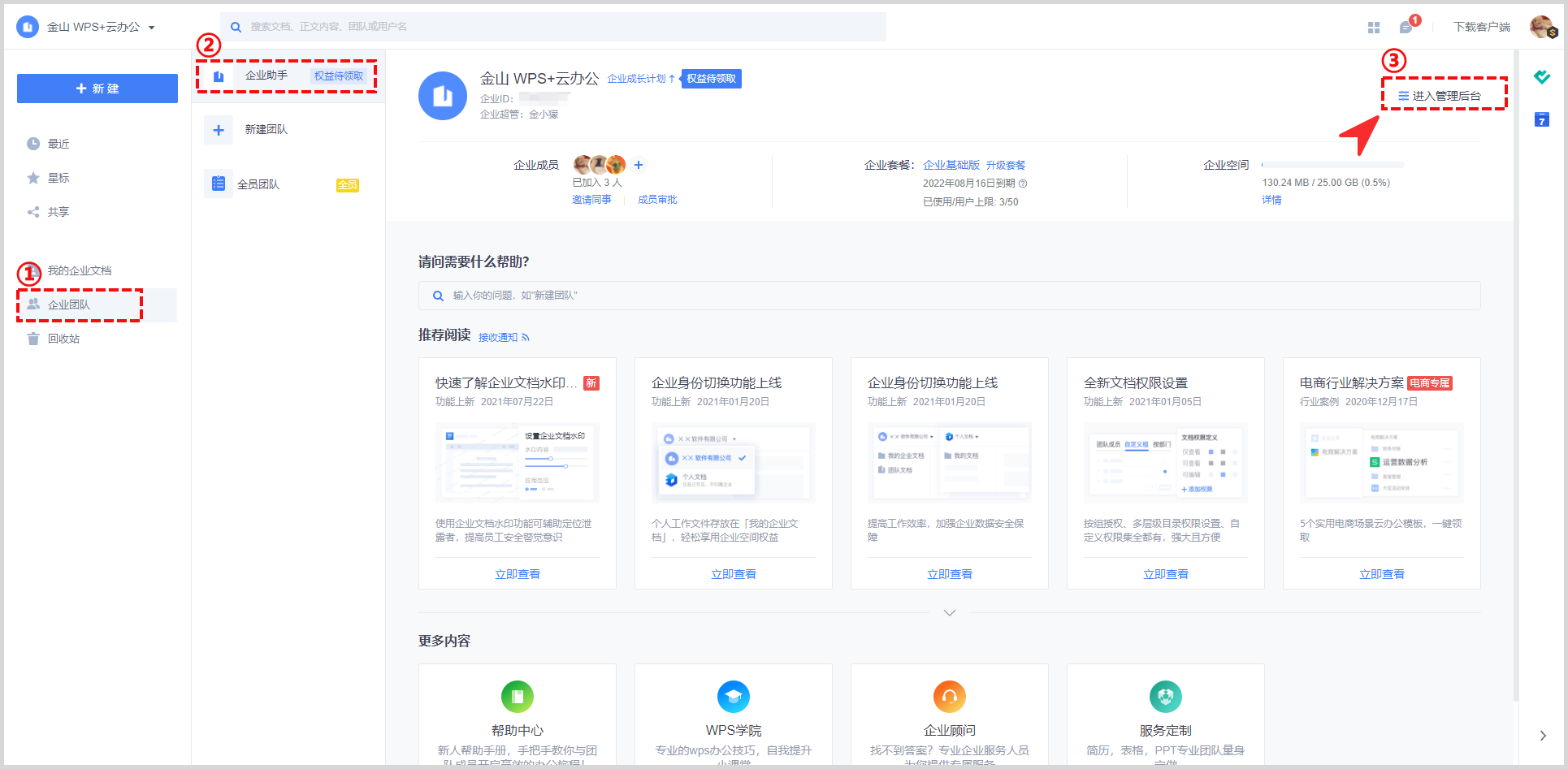Click 成员审批 link
Viewport: 1568px width, 769px height.
point(657,200)
